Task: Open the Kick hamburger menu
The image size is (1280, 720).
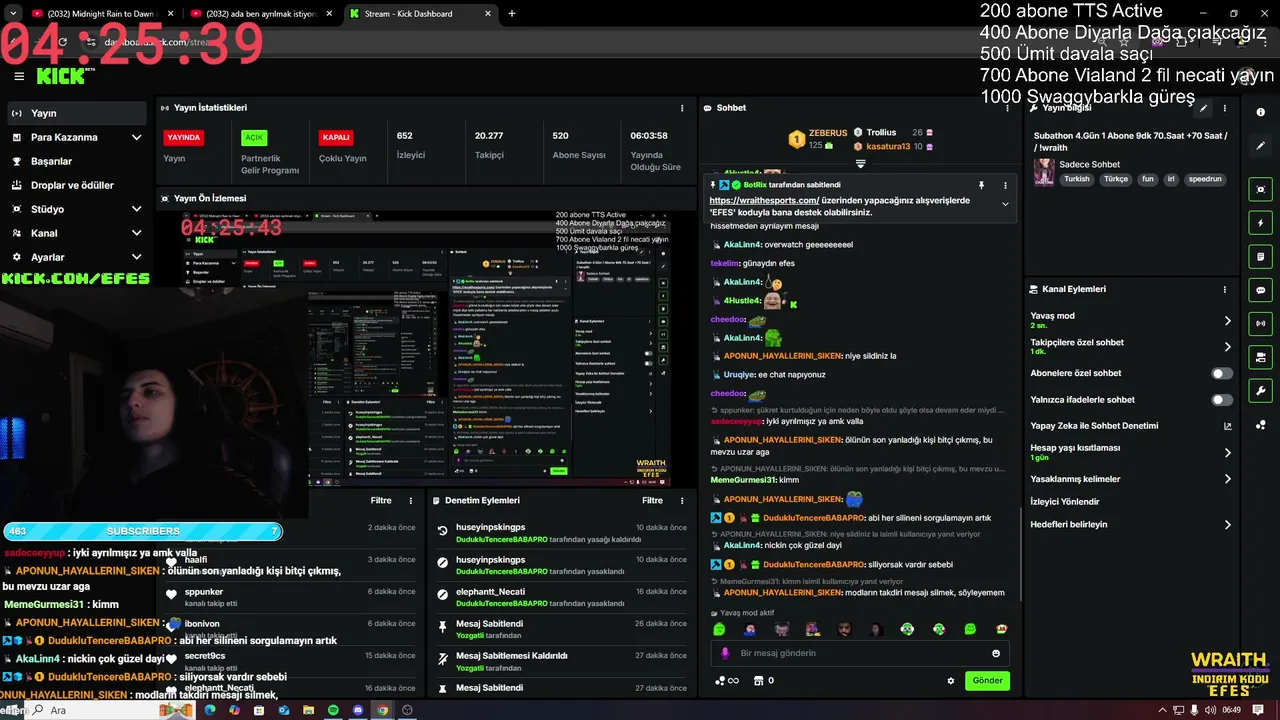Action: [19, 76]
